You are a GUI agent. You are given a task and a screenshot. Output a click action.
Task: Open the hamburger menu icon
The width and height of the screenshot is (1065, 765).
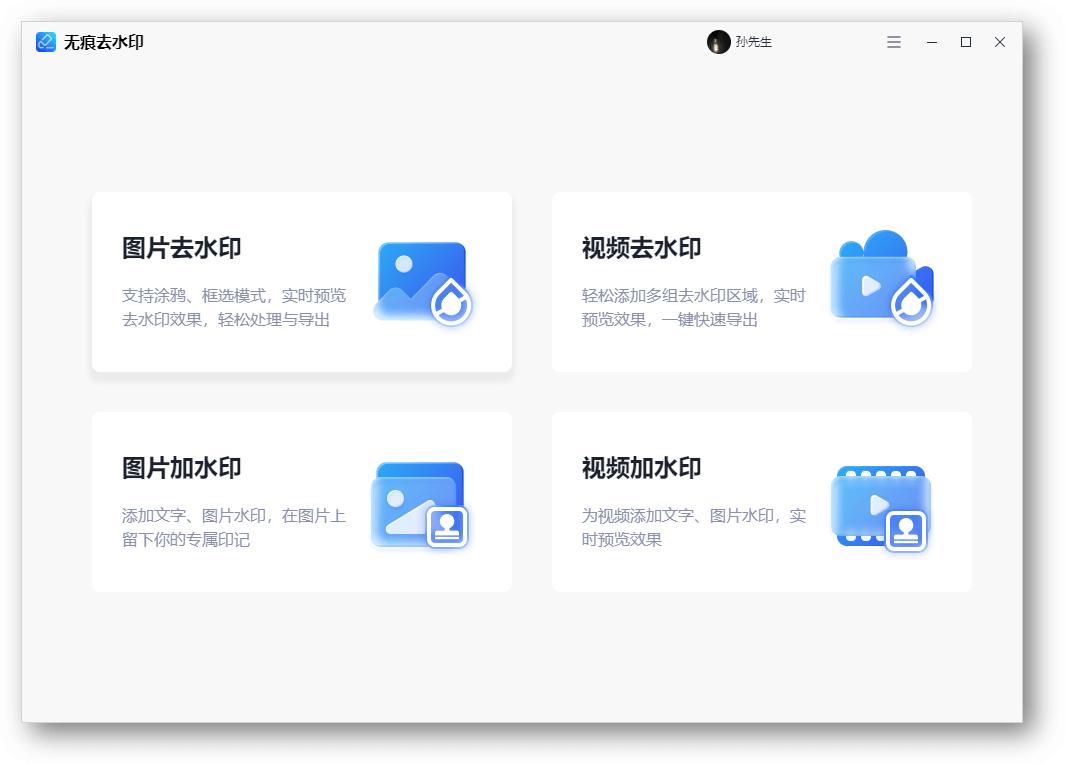pos(891,43)
